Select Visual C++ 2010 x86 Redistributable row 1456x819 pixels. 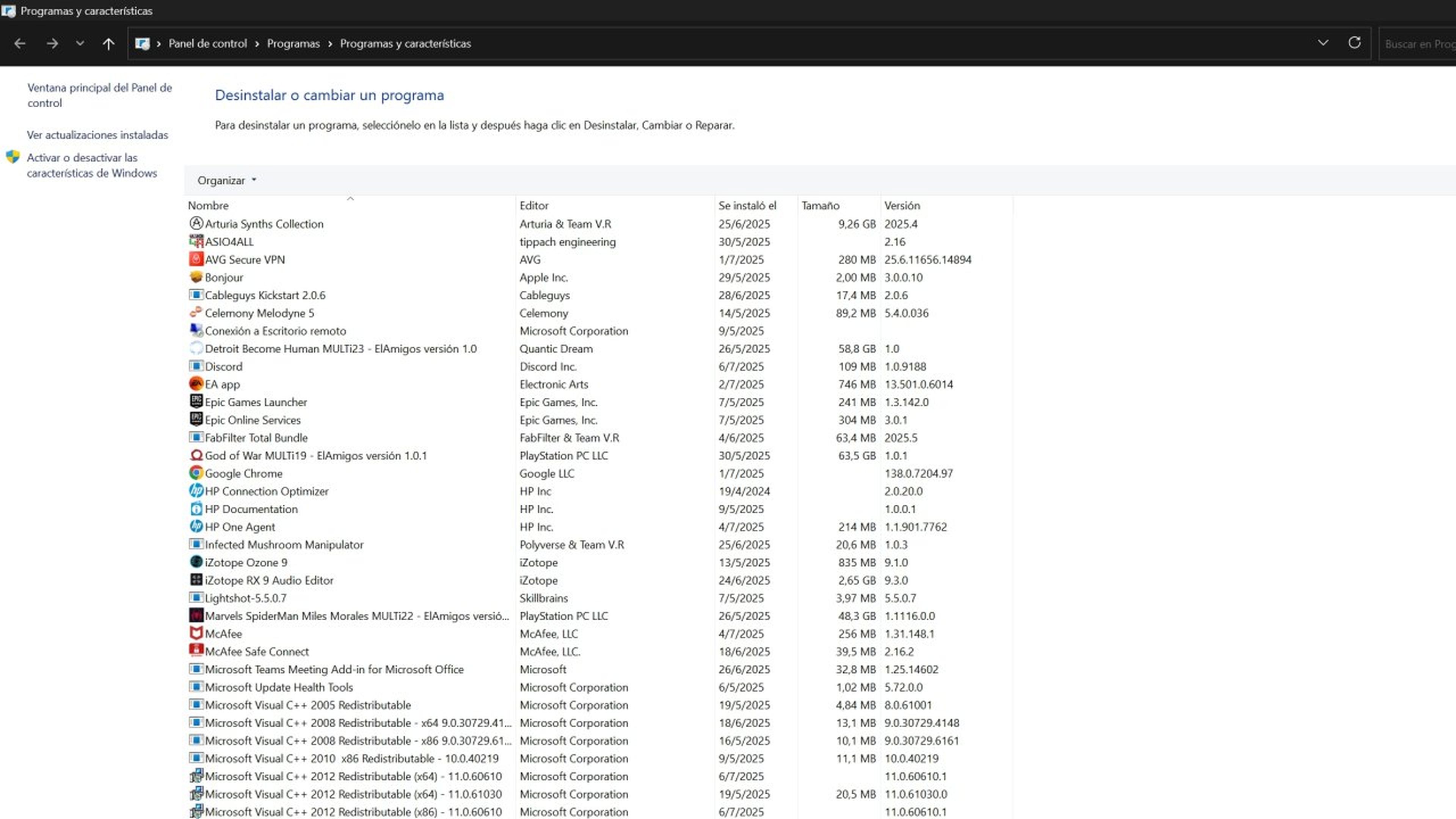[x=599, y=758]
